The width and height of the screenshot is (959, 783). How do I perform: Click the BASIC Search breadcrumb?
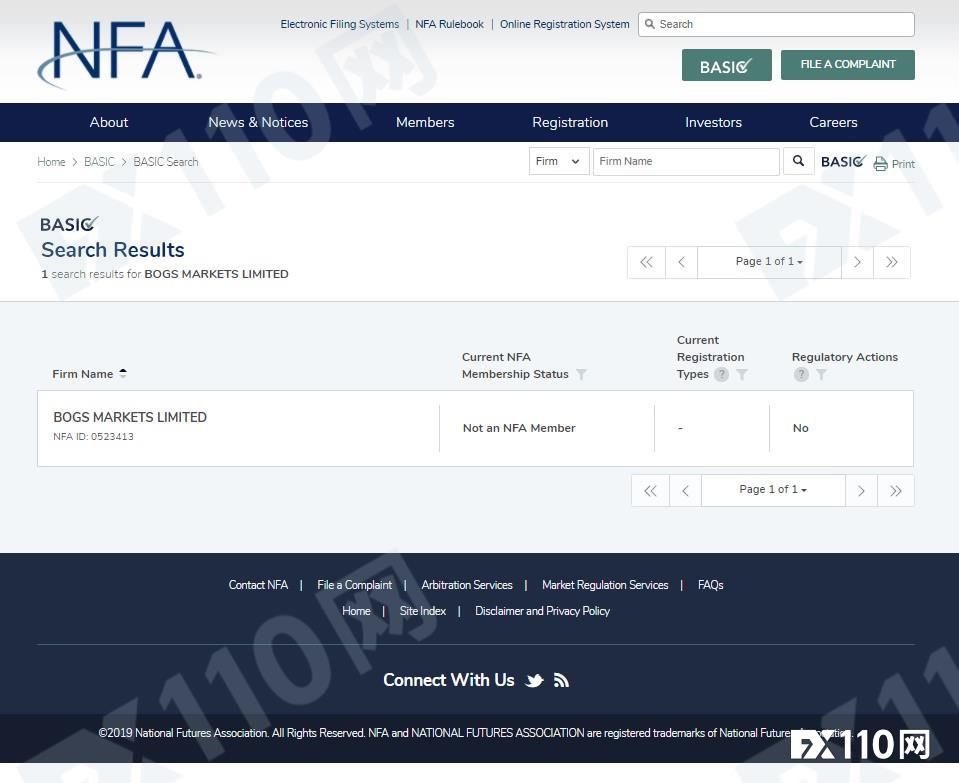[x=166, y=162]
